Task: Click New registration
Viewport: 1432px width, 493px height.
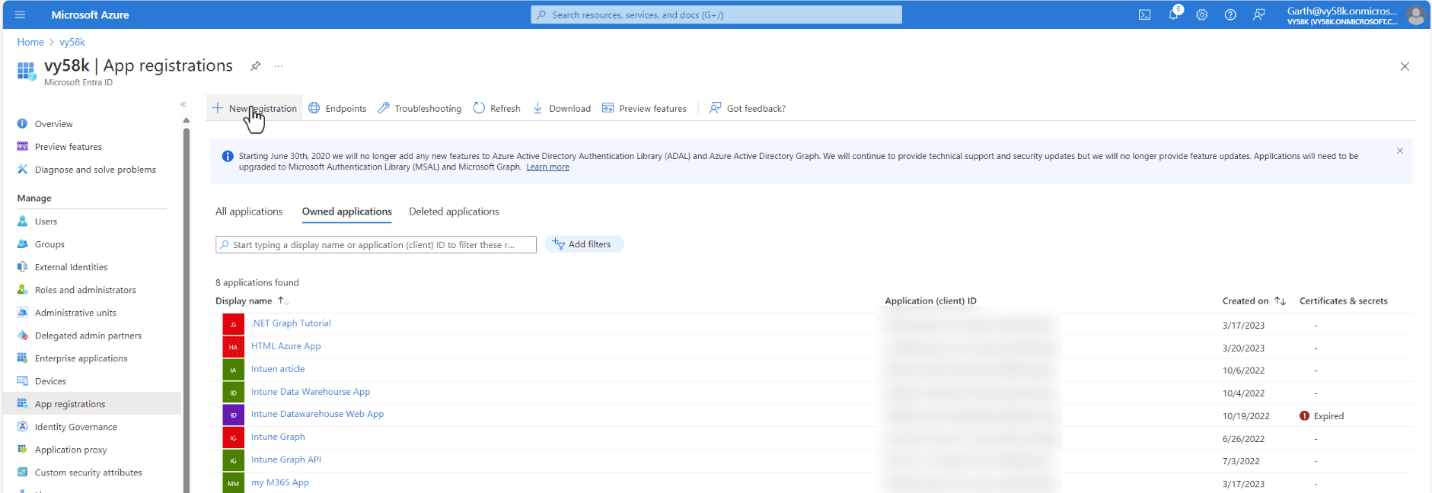Action: click(255, 108)
